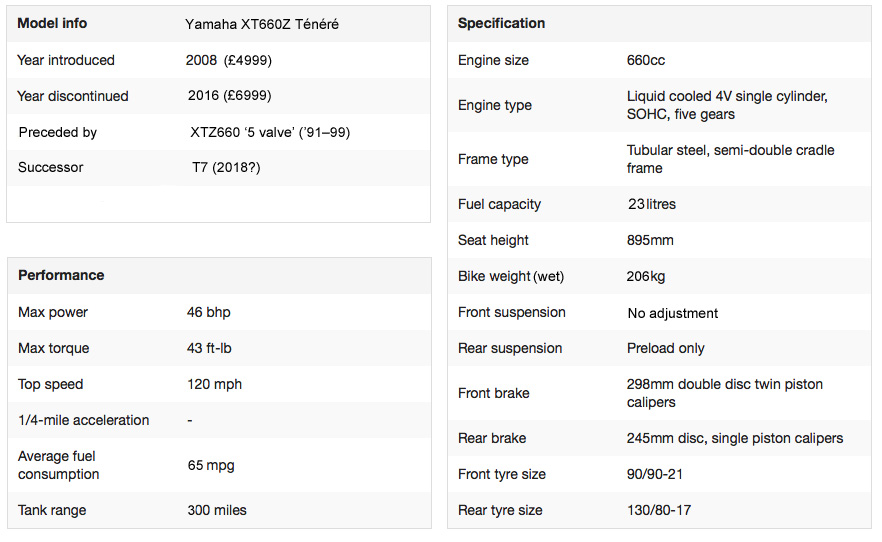Screen dimensions: 882x542
Task: Click the 43 ft-lb max torque value
Action: pos(210,348)
